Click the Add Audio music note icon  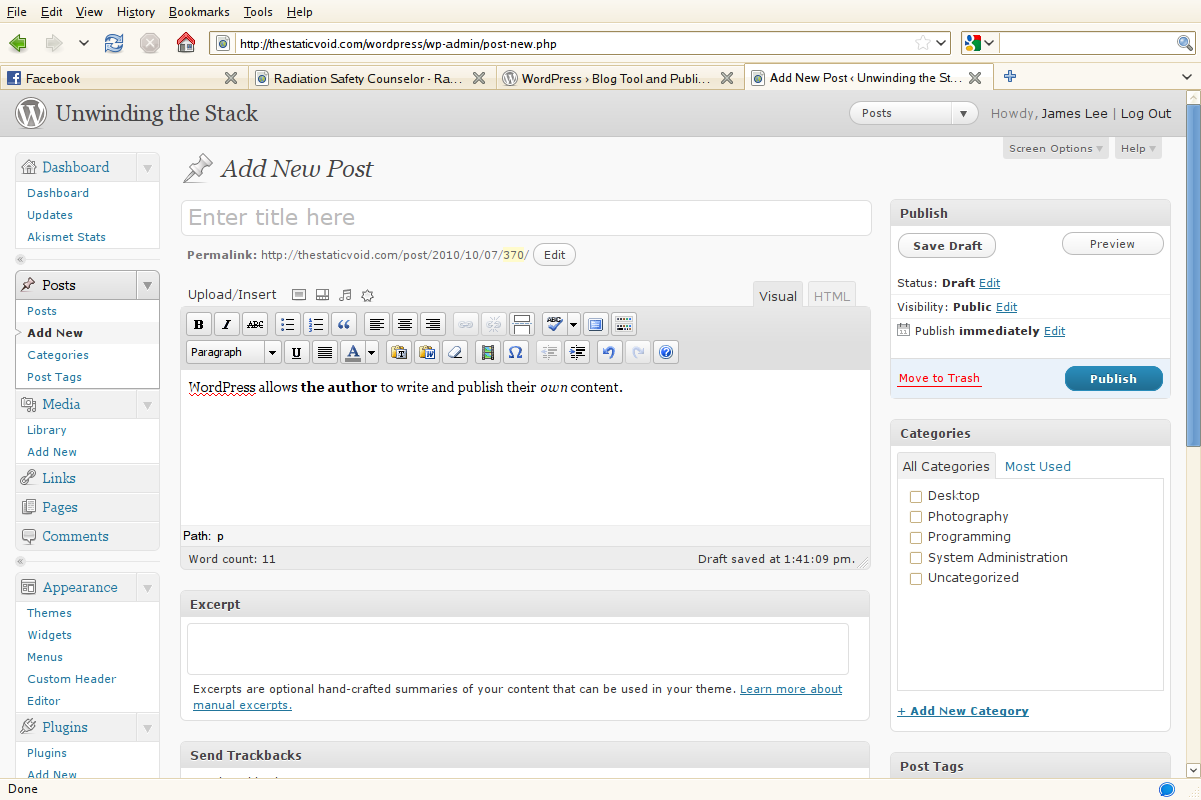pos(345,295)
